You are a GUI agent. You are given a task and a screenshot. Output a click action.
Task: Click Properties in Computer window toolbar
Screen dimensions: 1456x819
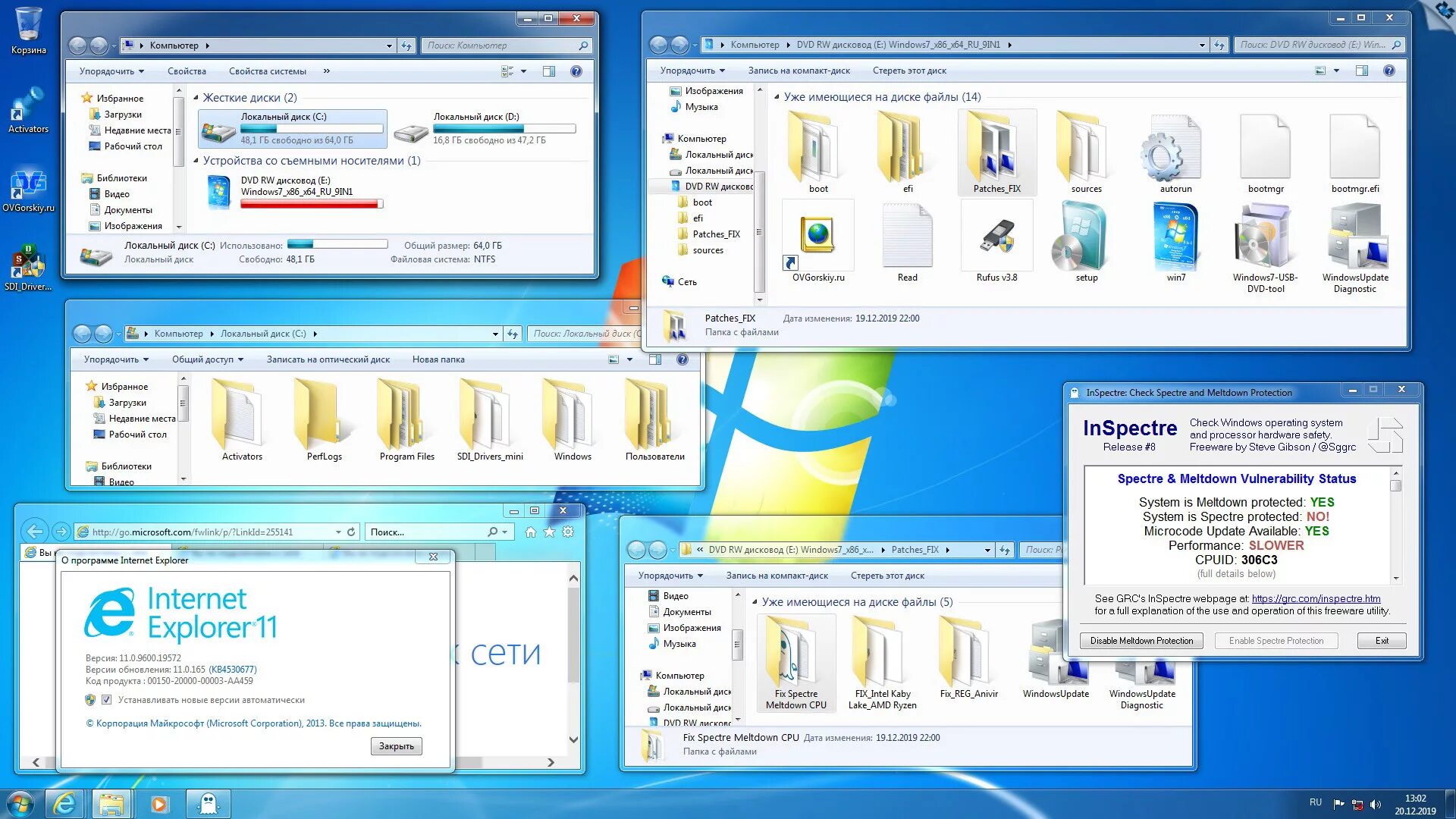click(x=187, y=71)
